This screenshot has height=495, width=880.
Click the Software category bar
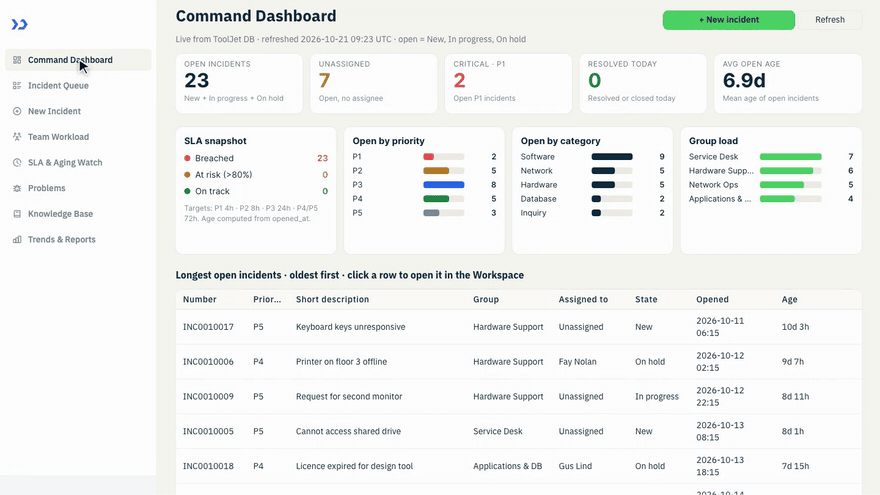point(612,157)
